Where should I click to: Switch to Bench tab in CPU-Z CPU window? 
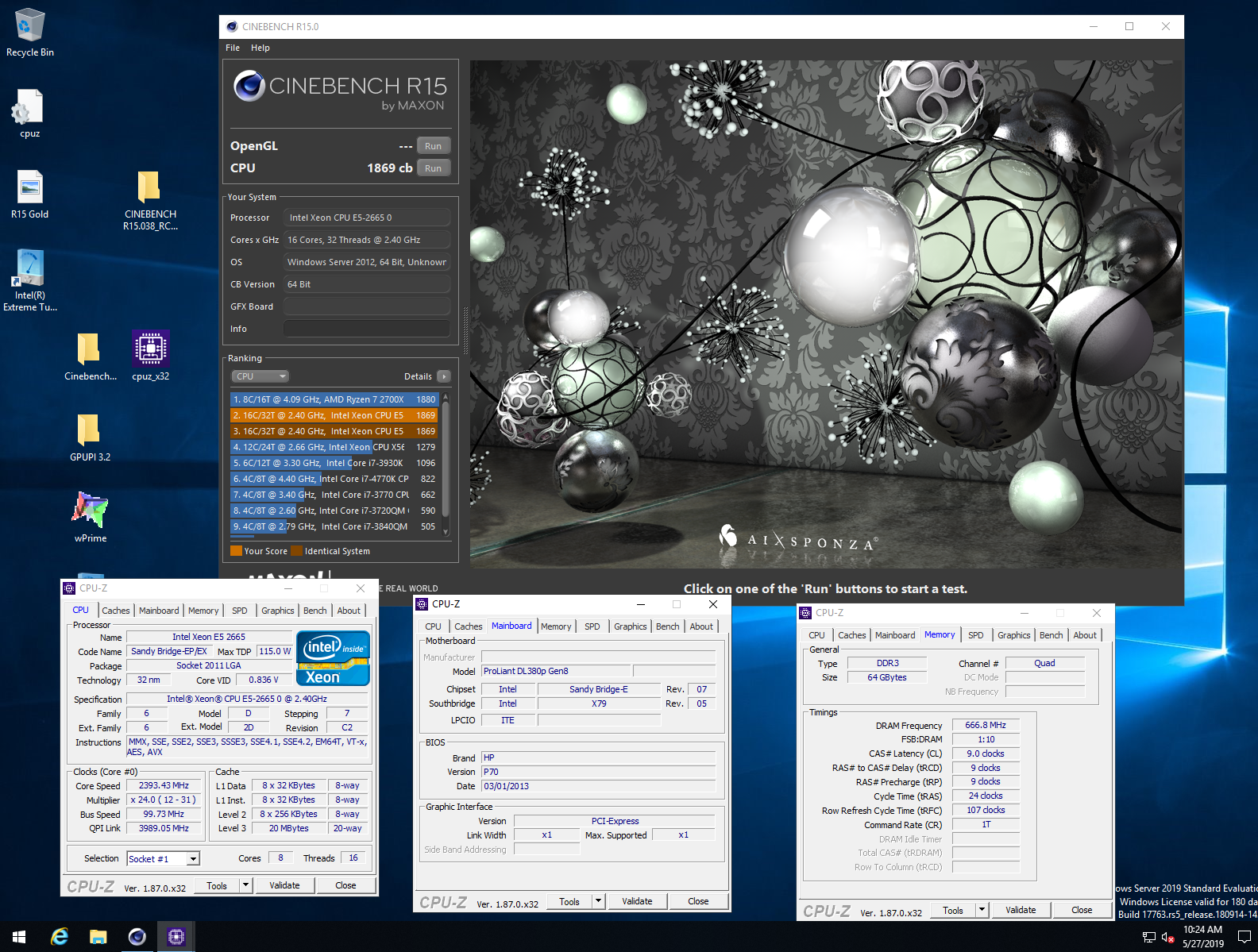tap(315, 611)
